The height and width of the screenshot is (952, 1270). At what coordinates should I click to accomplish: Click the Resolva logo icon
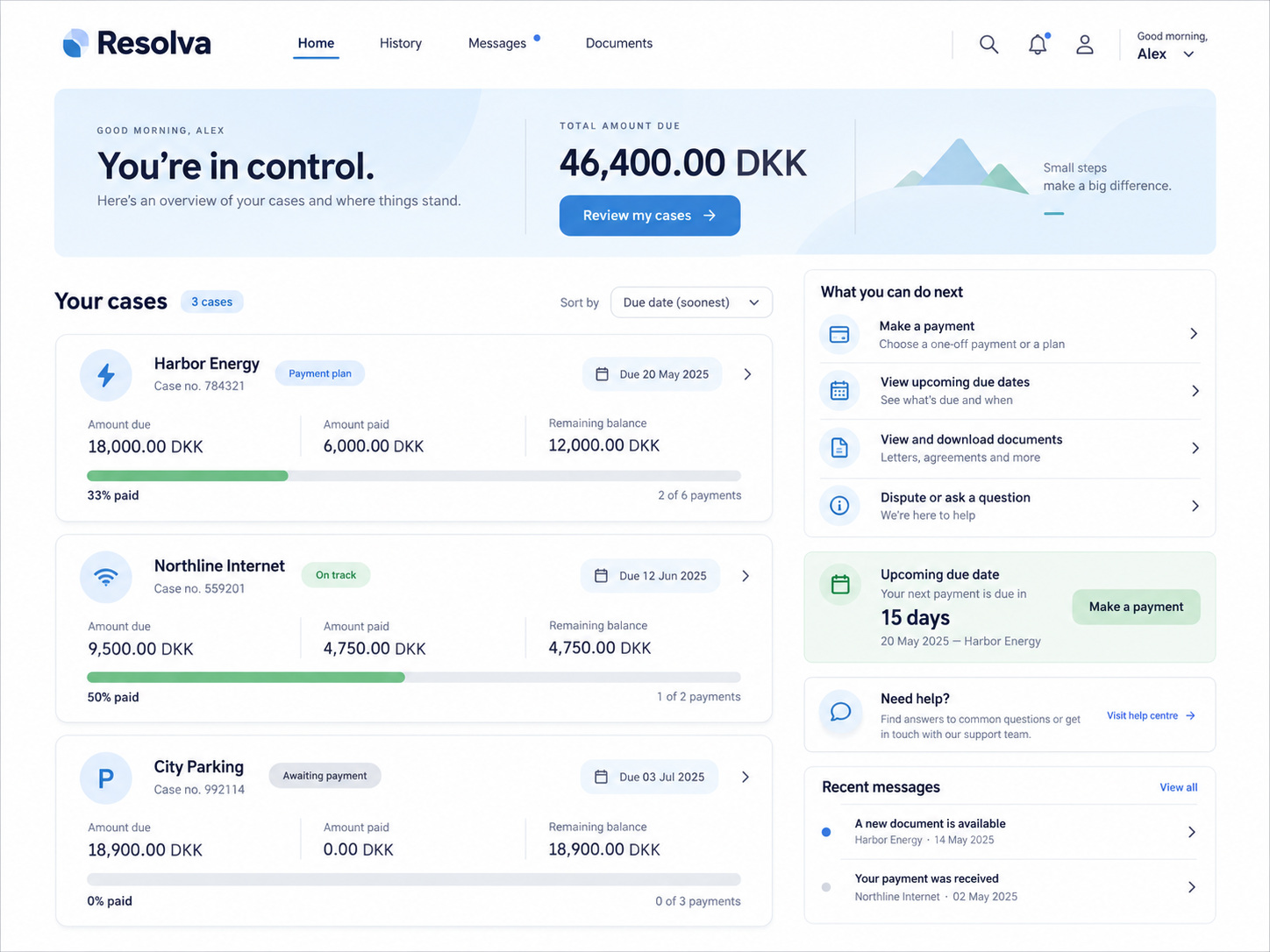(x=75, y=43)
